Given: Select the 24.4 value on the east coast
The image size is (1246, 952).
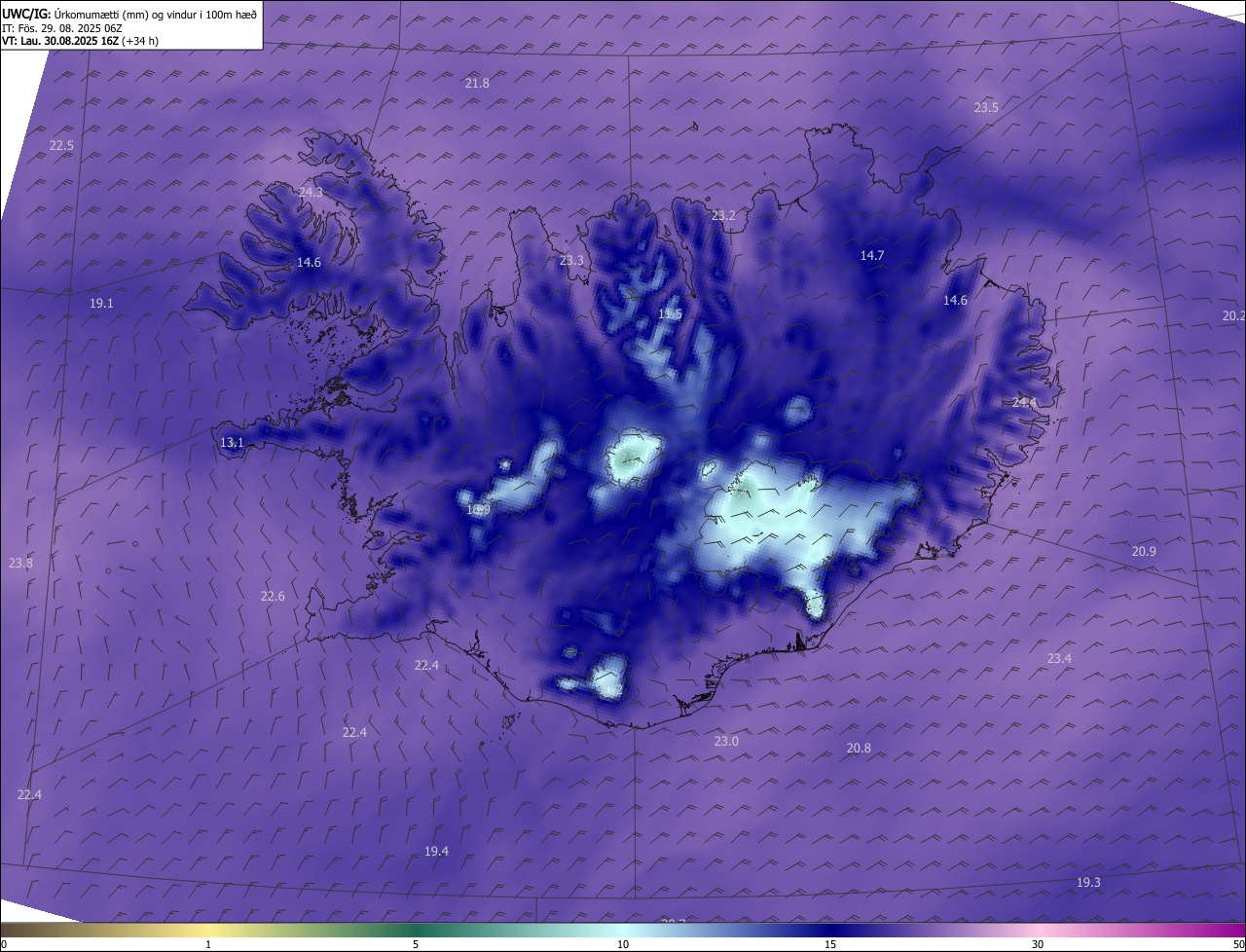Looking at the screenshot, I should pos(1025,403).
